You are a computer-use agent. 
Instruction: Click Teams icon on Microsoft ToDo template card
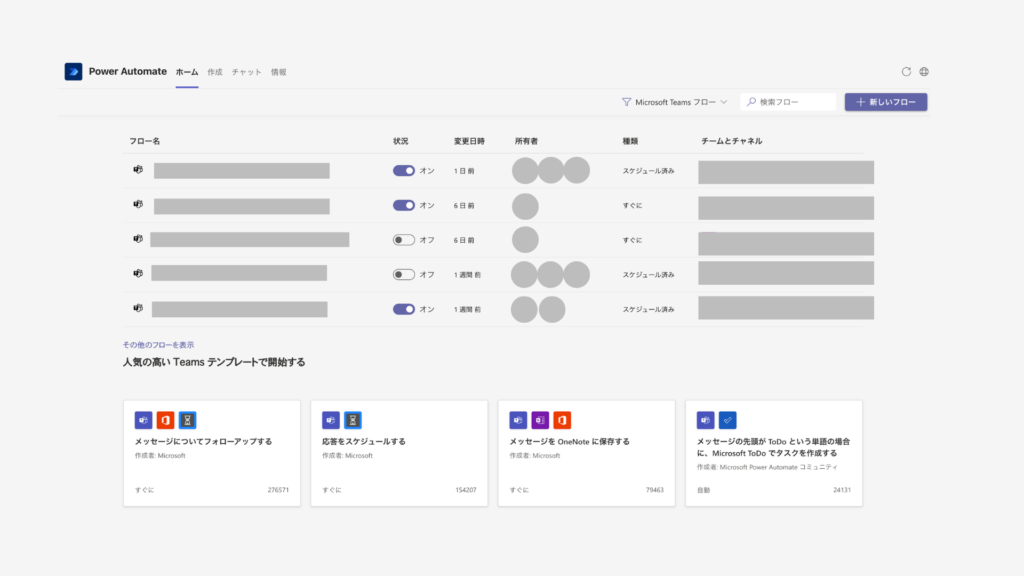coord(705,420)
